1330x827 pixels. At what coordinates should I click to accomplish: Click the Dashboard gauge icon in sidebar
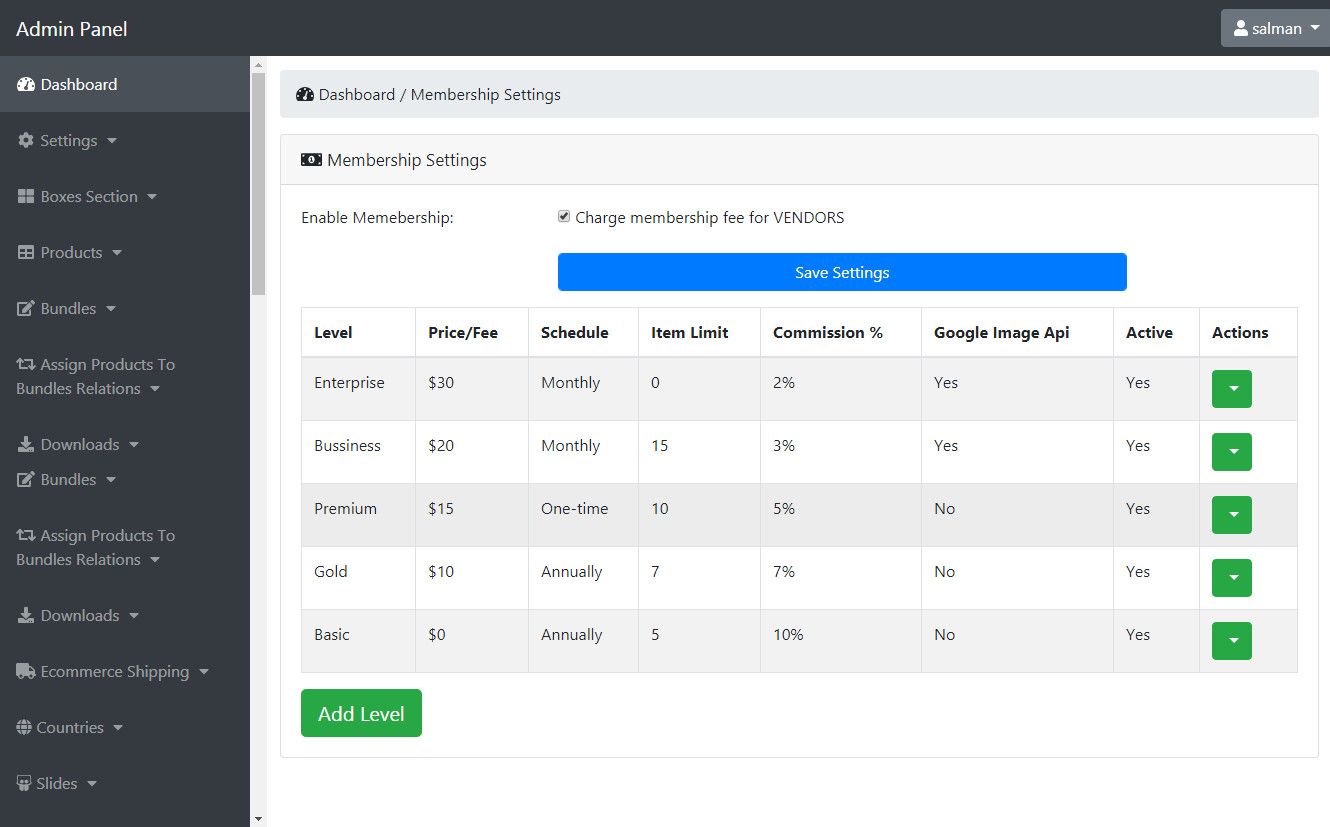pos(26,85)
